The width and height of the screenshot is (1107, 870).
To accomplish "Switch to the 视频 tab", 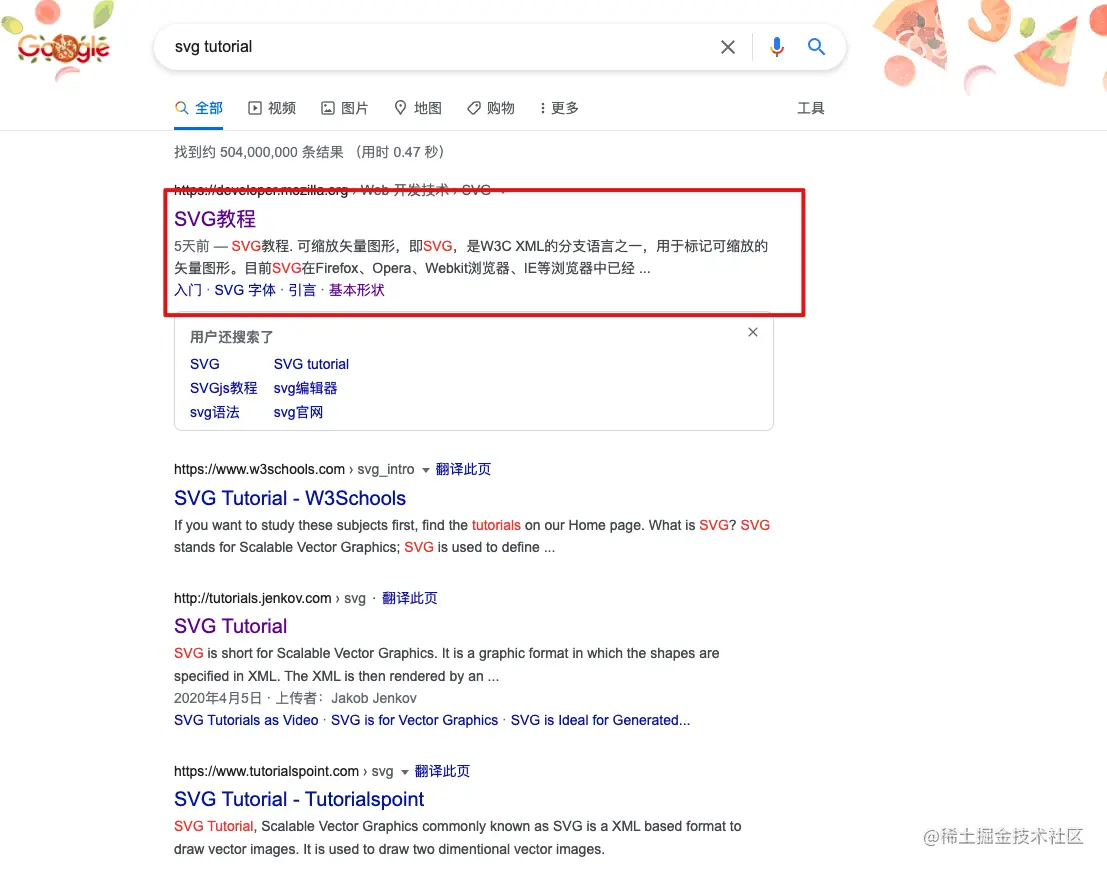I will [x=272, y=108].
